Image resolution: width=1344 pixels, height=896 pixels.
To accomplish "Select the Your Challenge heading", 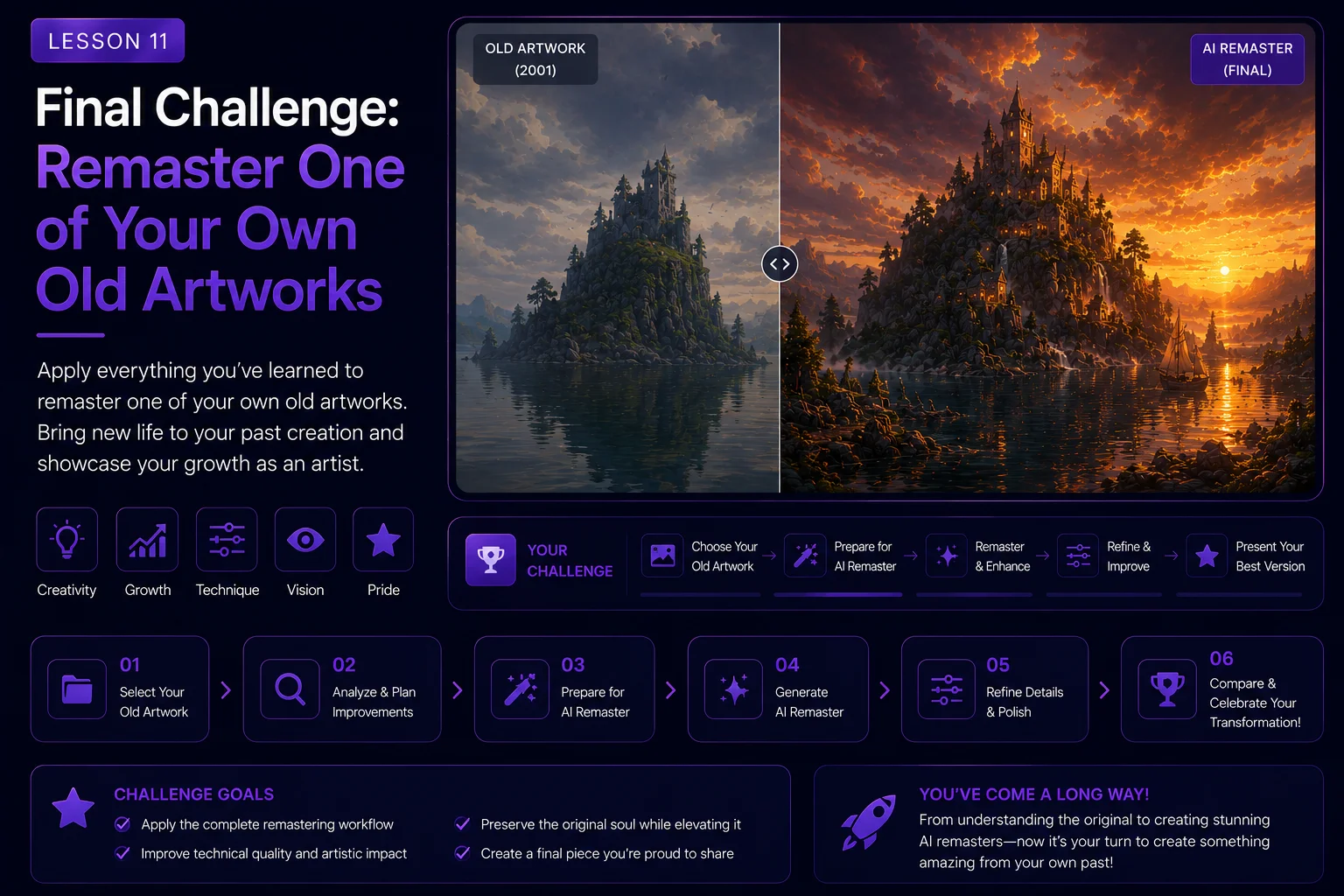I will 570,560.
